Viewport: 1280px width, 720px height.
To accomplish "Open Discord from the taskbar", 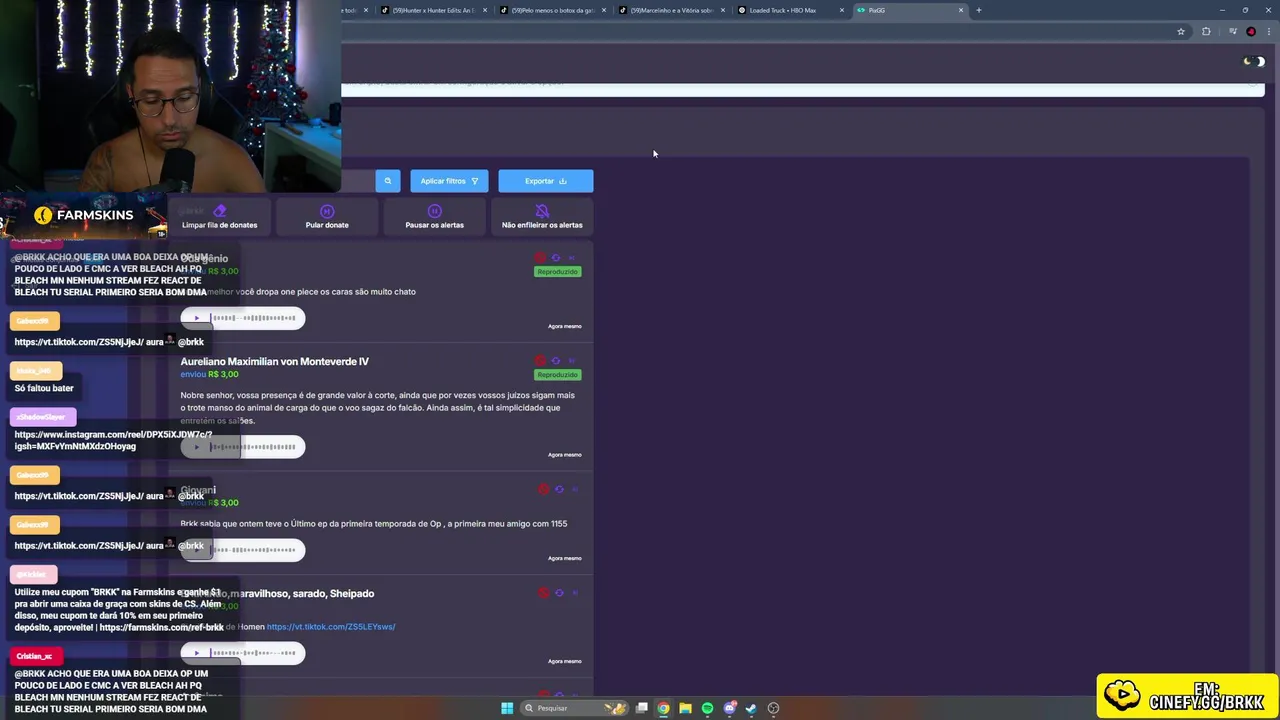I will 730,708.
